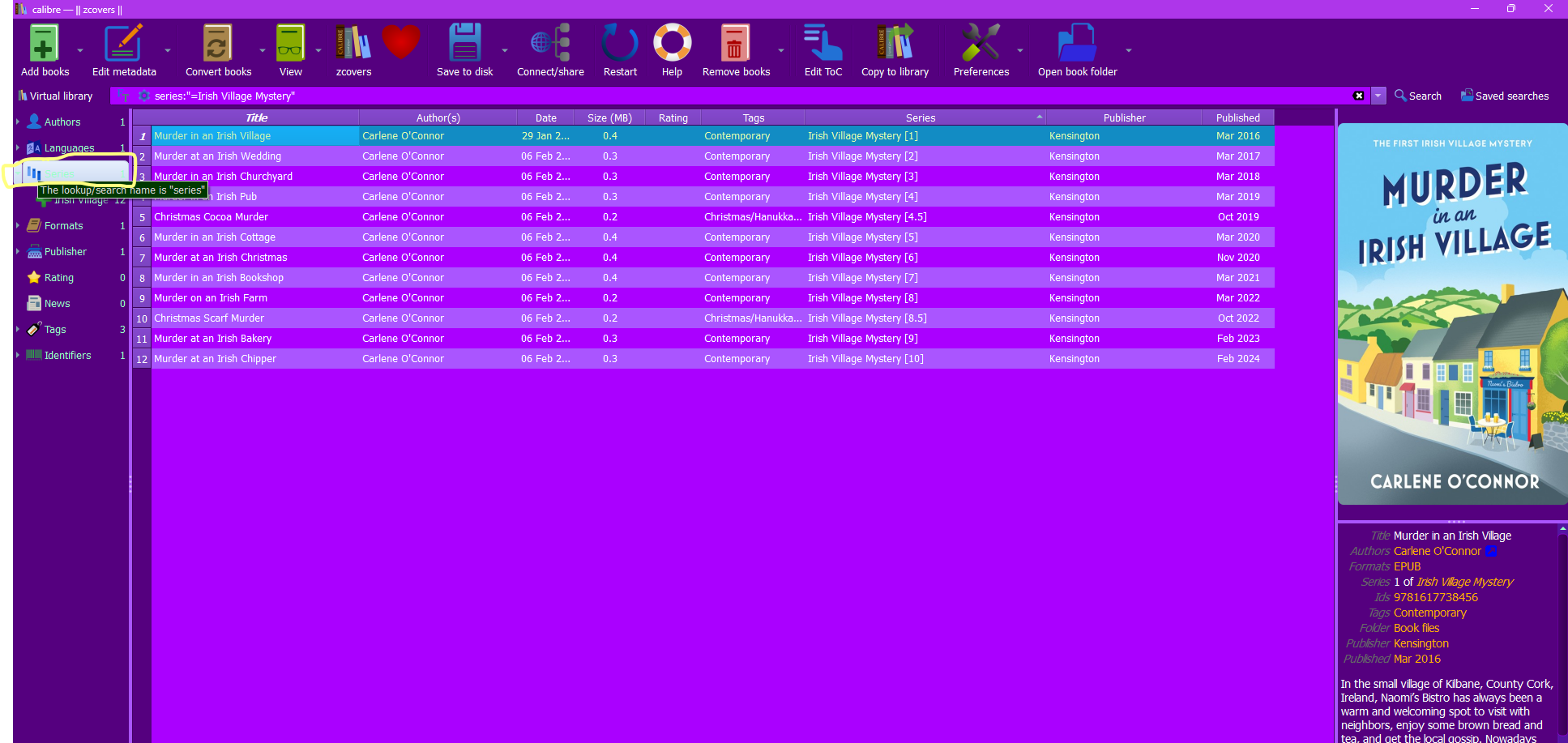Click the Publisher category icon
This screenshot has width=1568, height=743.
(34, 251)
